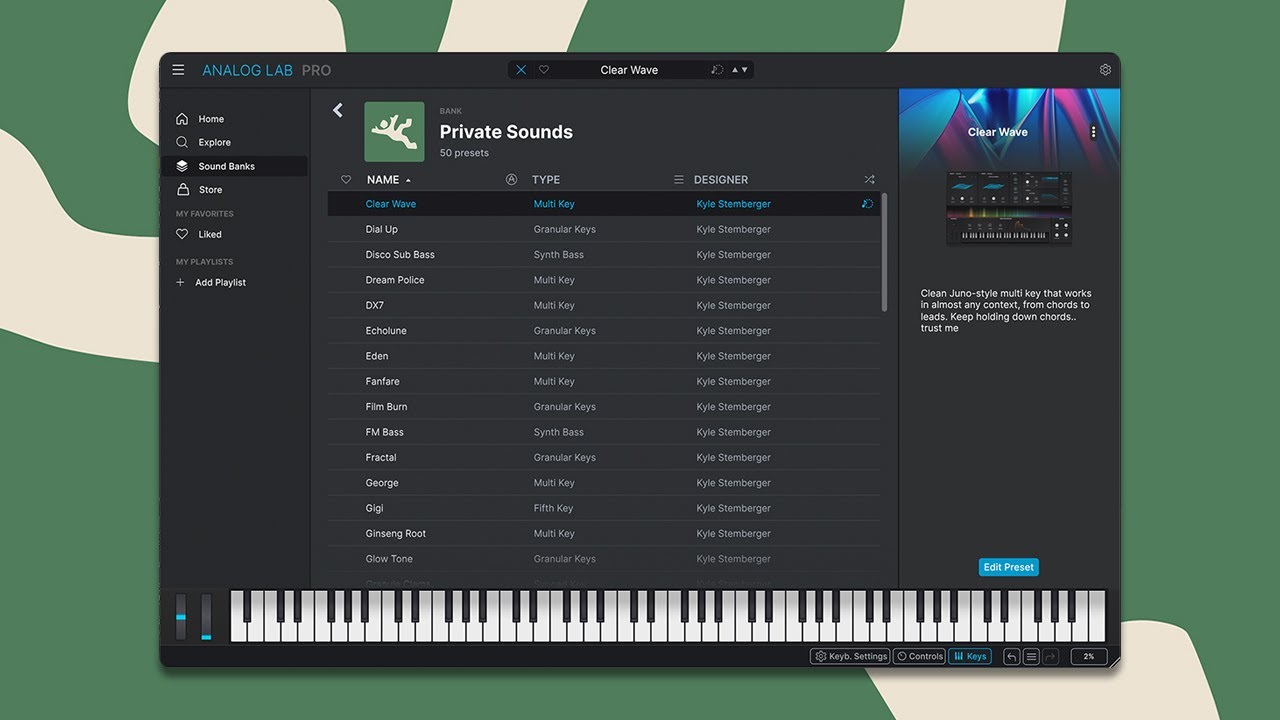Click the Liked heart icon in sidebar
1280x720 pixels.
(182, 234)
